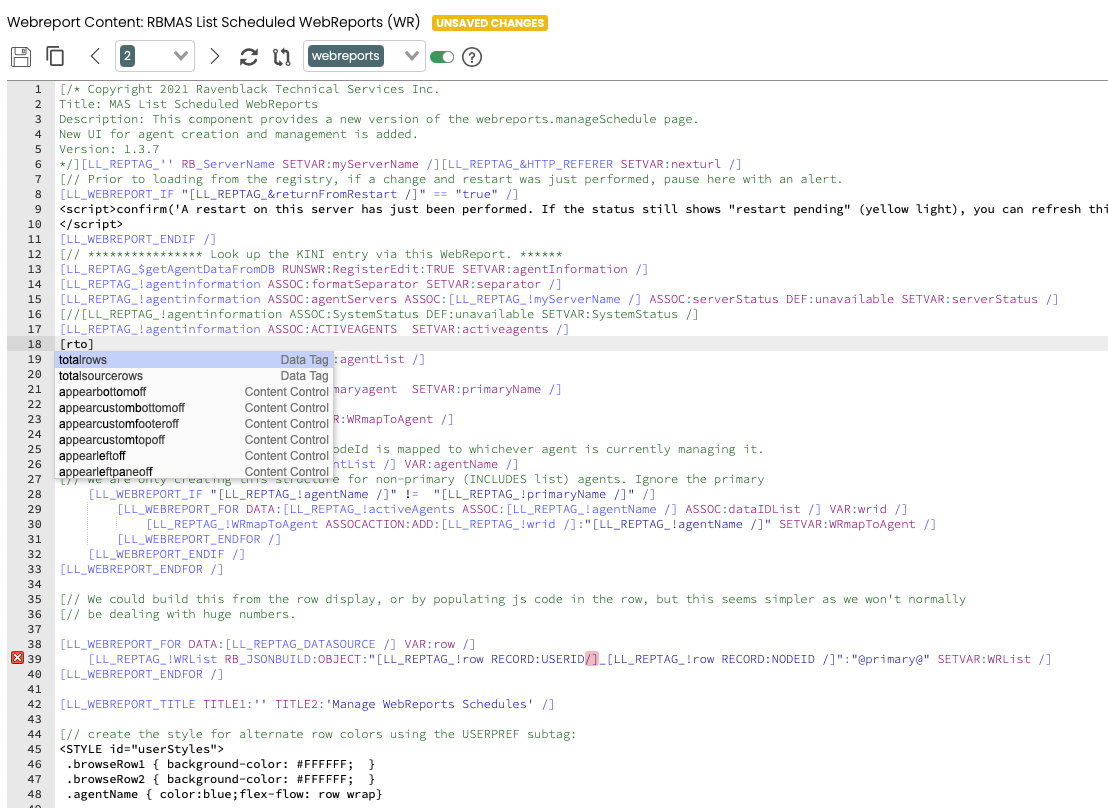Viewport: 1108px width, 808px height.
Task: Click the ACTIVEAGENTS line 17 text
Action: click(314, 329)
